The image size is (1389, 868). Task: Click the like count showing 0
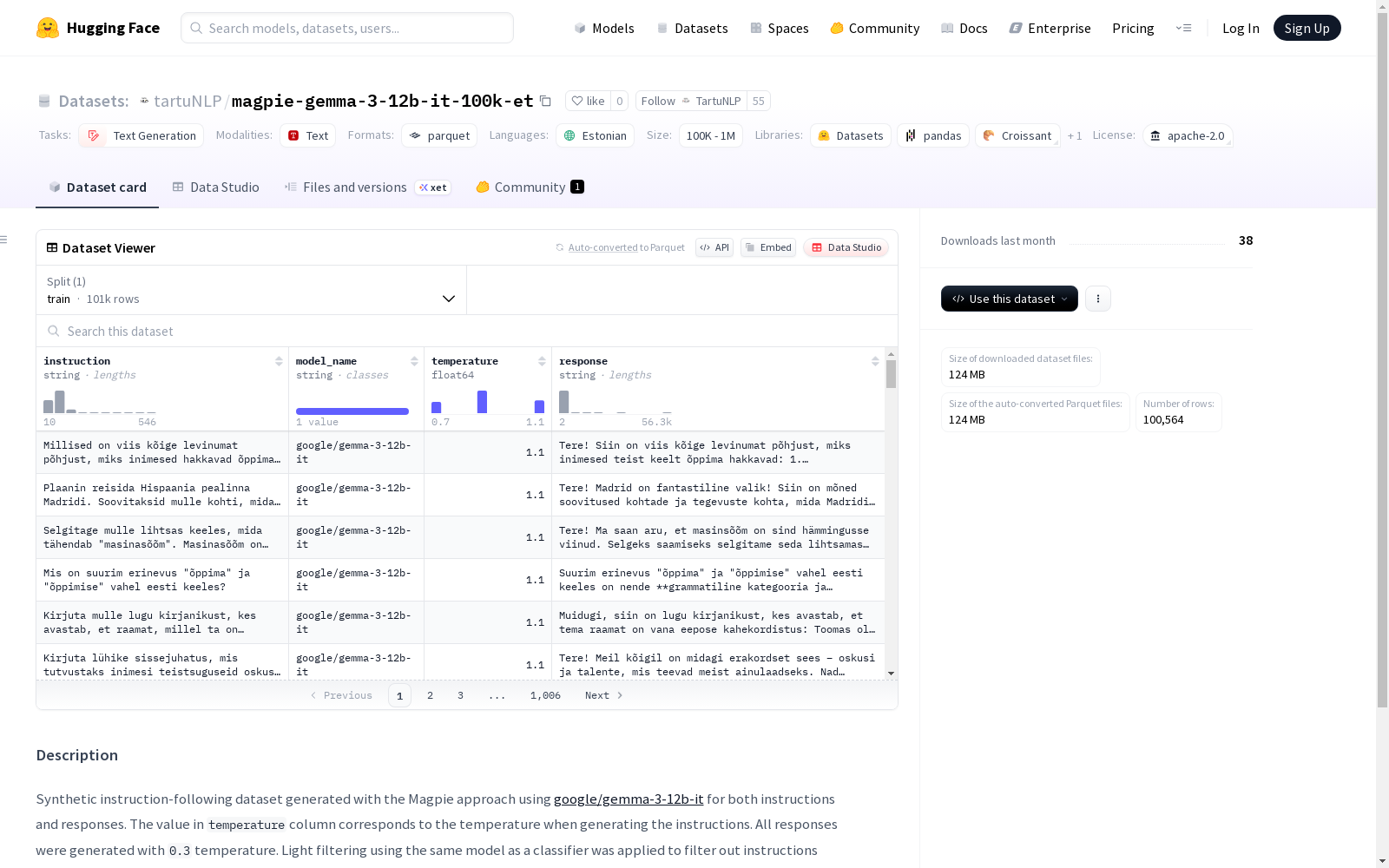(x=620, y=101)
